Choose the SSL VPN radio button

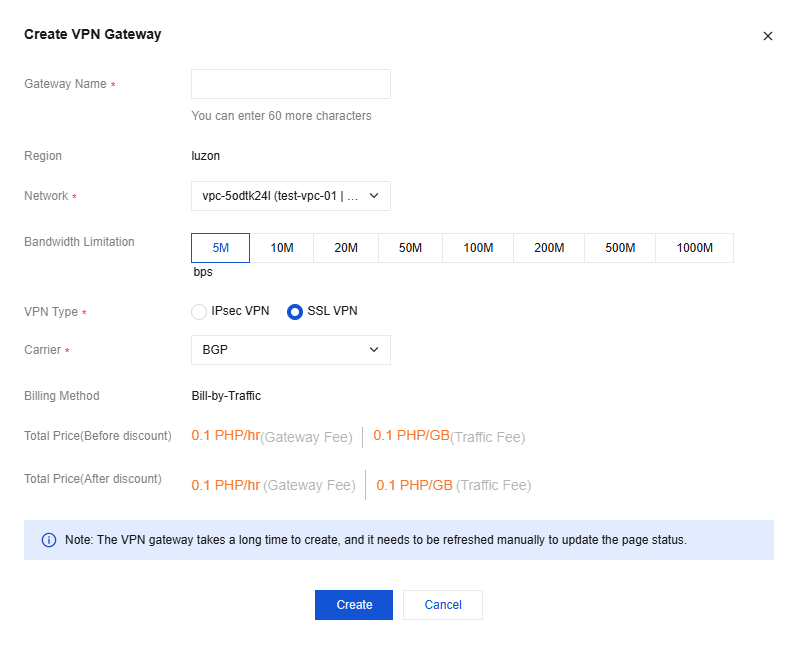[x=295, y=312]
